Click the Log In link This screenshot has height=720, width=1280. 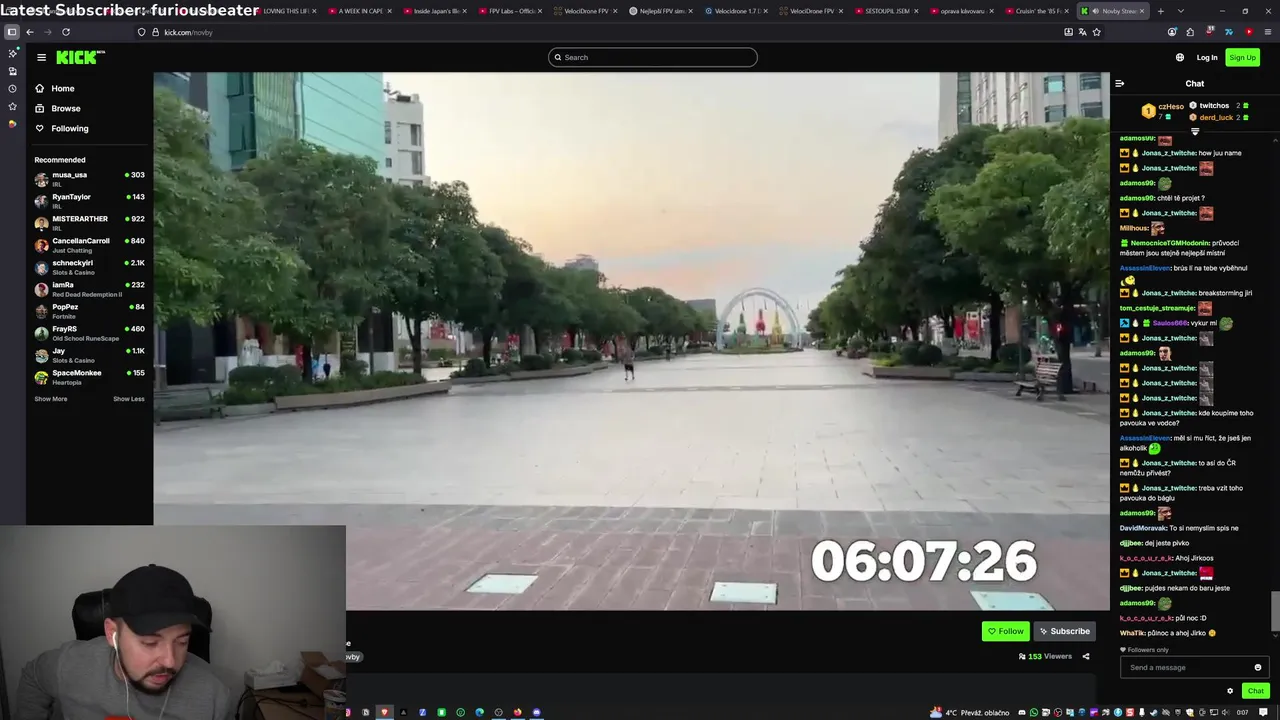pyautogui.click(x=1207, y=57)
